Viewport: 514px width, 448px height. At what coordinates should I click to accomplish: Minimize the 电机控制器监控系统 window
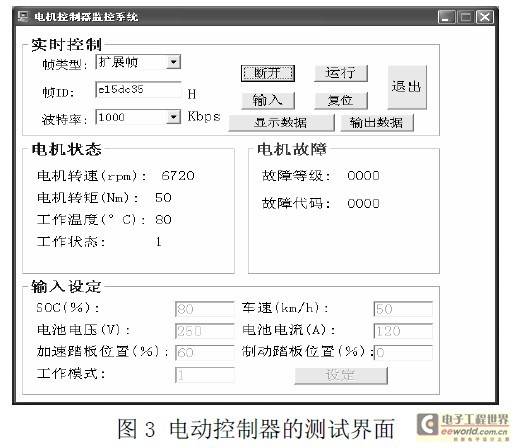tap(446, 17)
